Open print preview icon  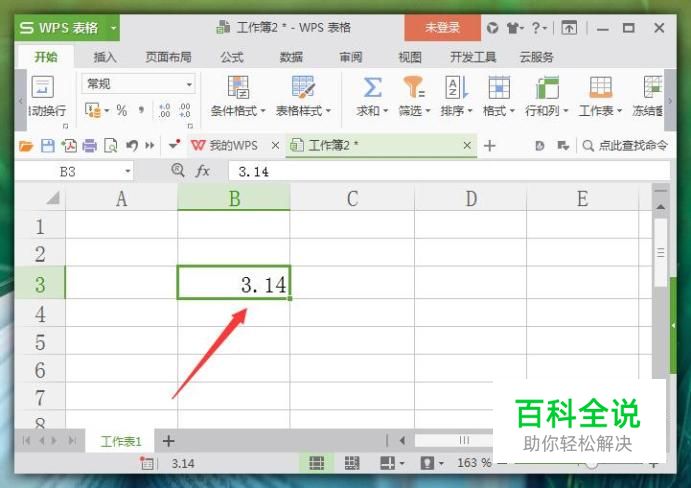tap(110, 145)
